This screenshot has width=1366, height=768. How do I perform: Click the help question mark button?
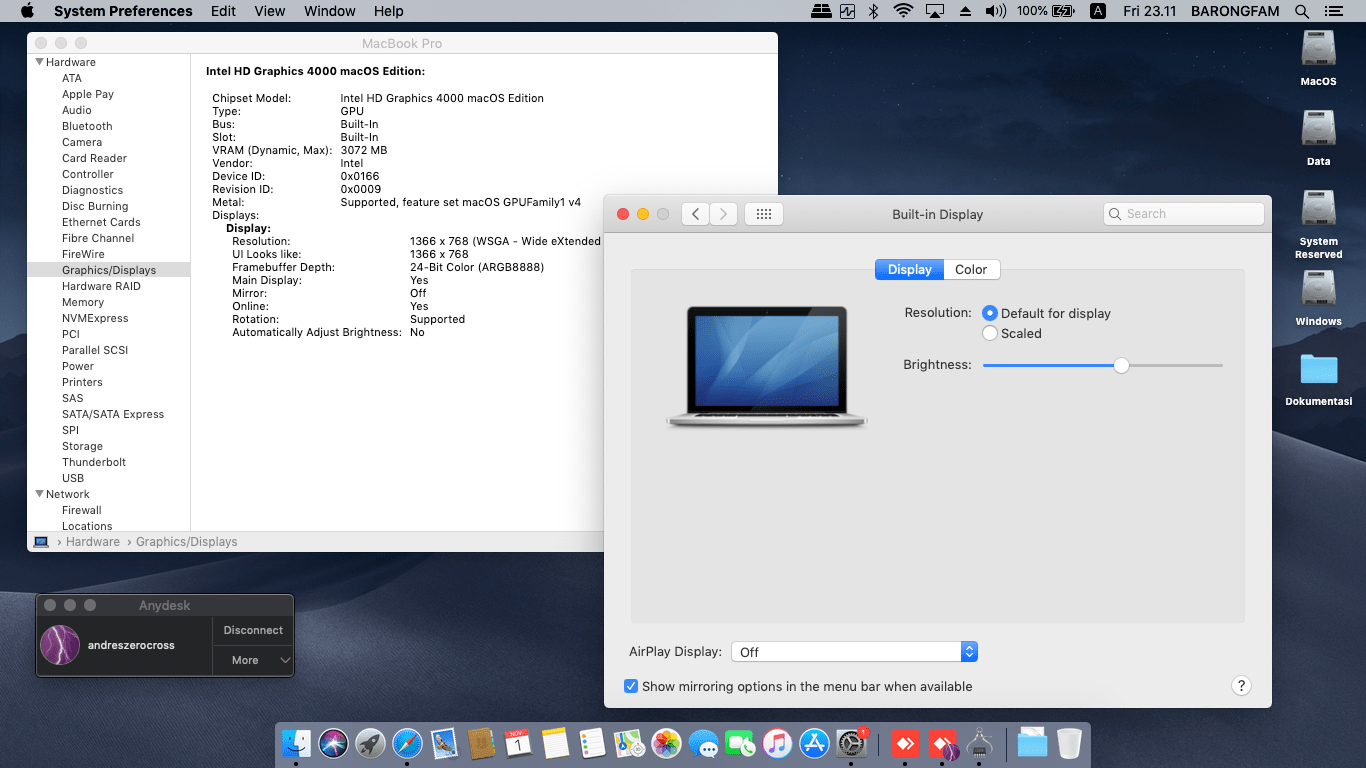tap(1241, 686)
